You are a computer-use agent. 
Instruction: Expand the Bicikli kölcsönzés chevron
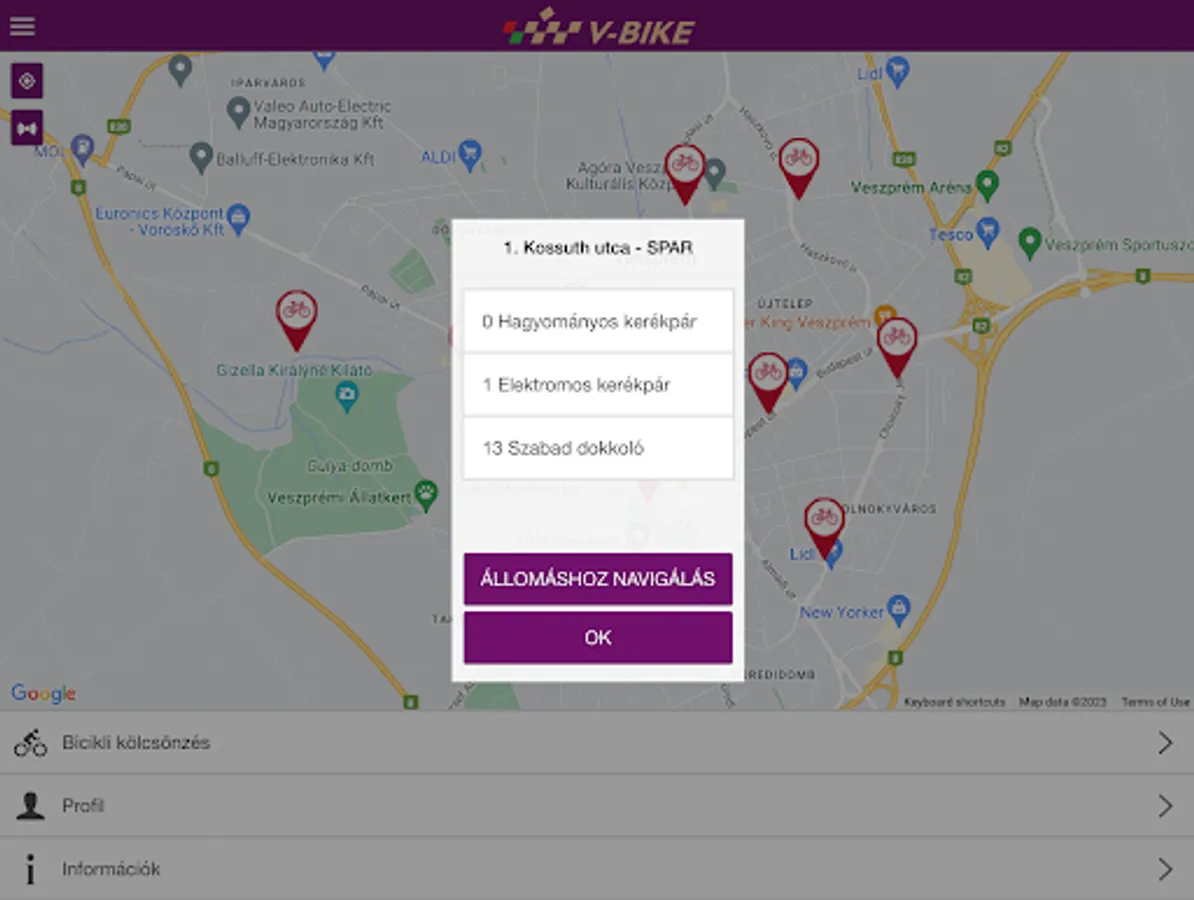[1165, 742]
